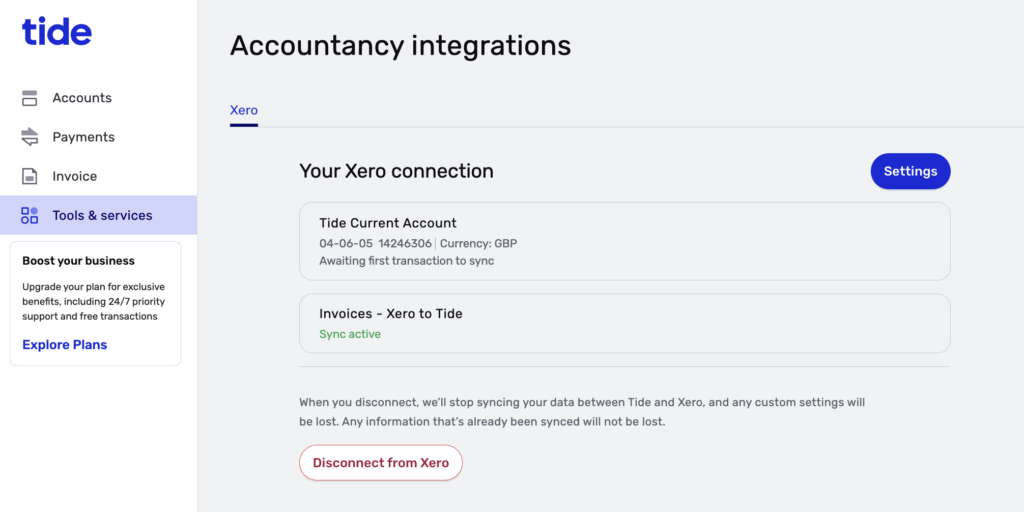Click the Accounts card icon
This screenshot has width=1024, height=512.
(x=29, y=98)
